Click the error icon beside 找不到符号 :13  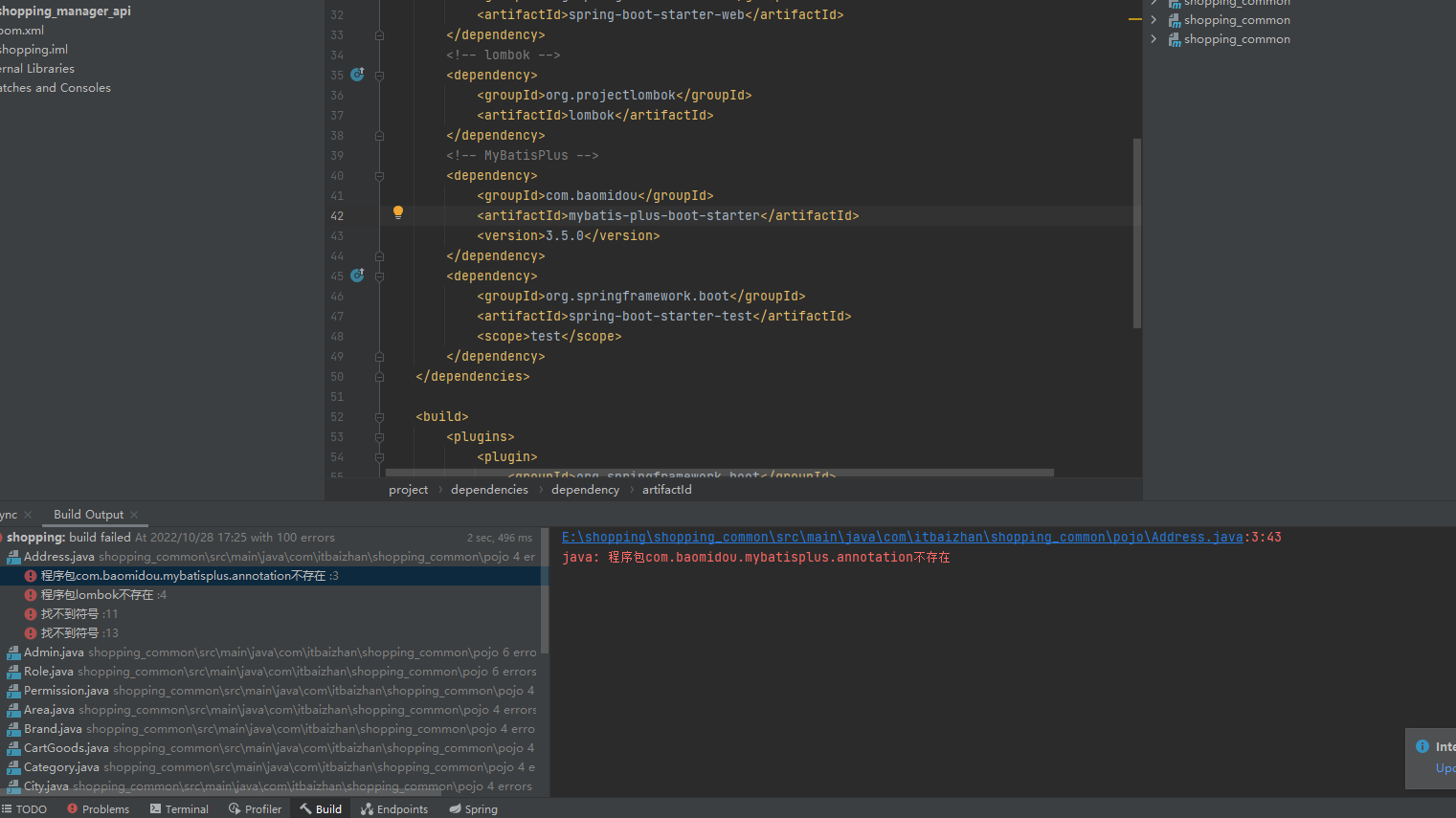click(x=31, y=633)
